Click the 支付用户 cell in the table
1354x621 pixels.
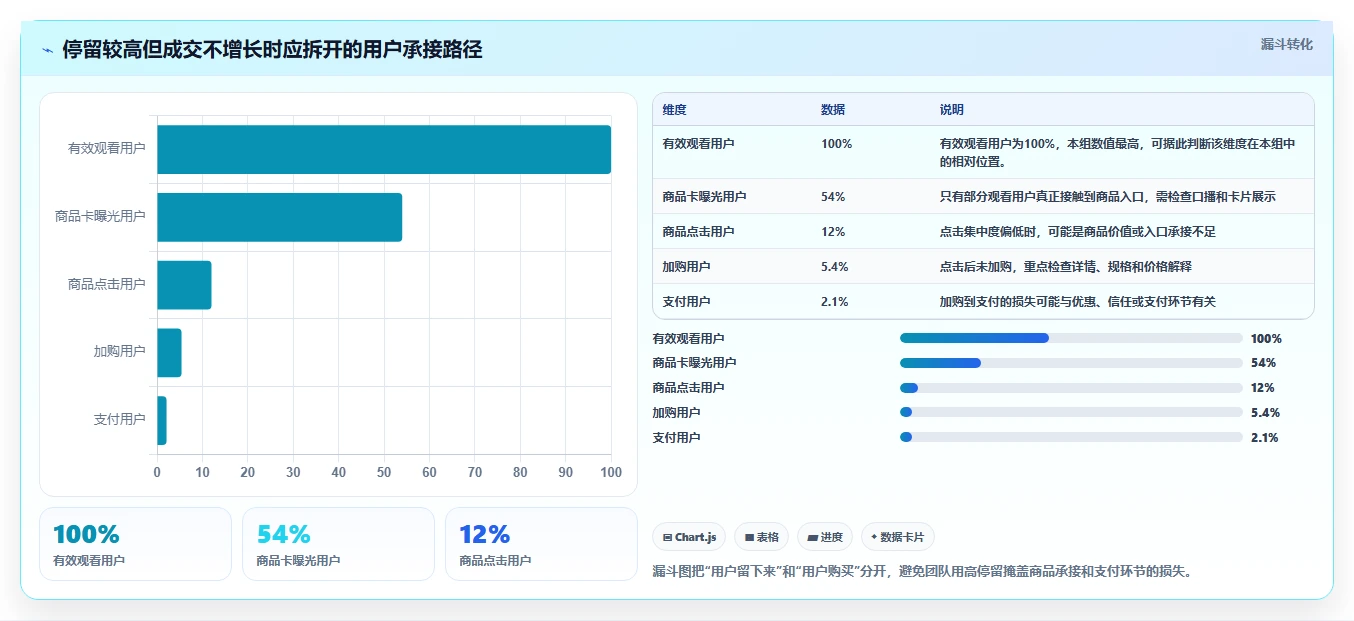[x=686, y=302]
